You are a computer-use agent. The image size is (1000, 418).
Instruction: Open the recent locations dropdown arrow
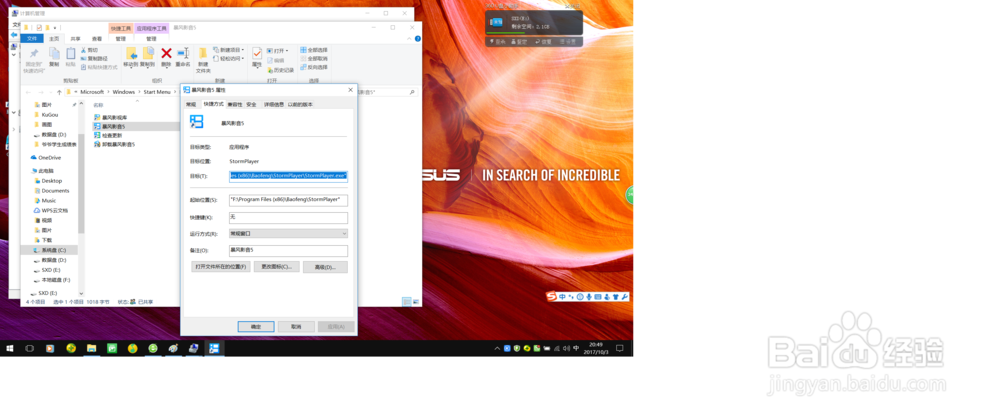[50, 92]
